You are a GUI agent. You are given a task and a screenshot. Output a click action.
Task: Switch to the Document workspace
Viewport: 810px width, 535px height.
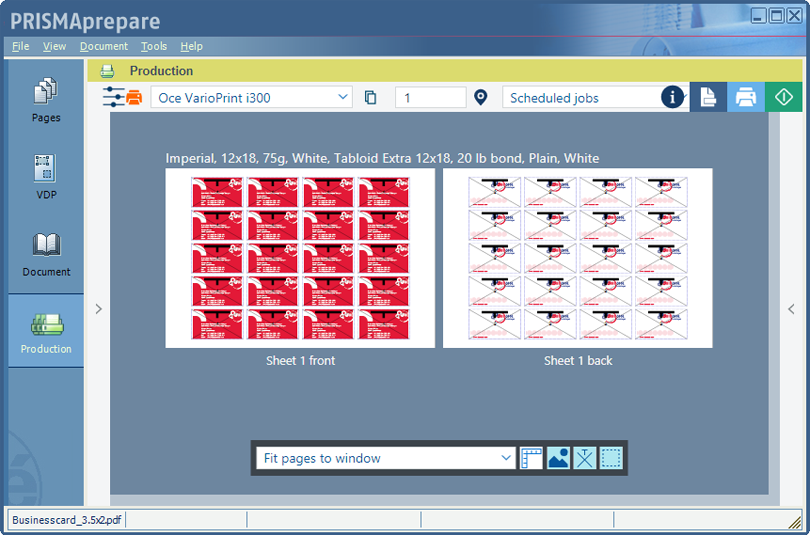[x=46, y=255]
